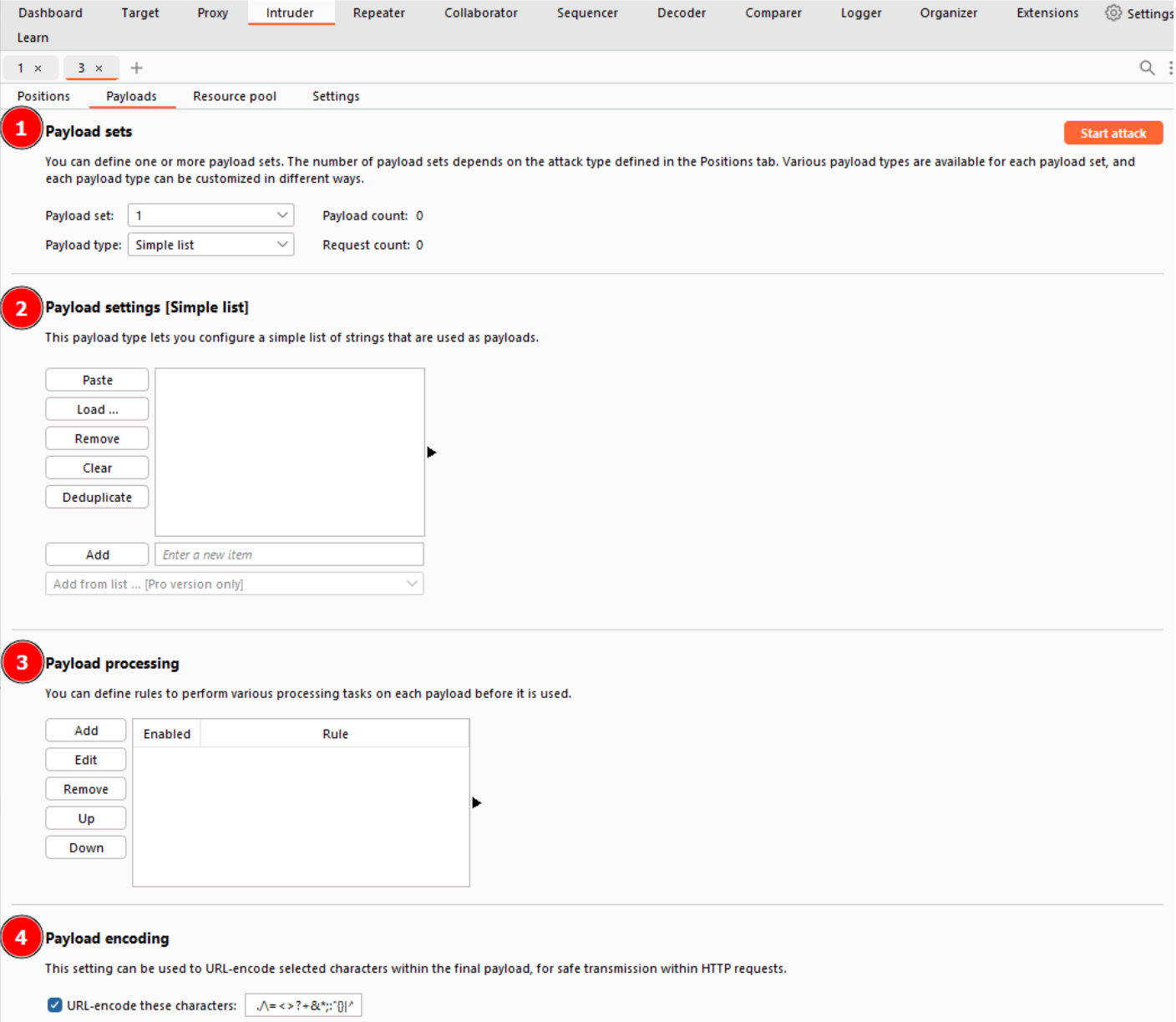Expand the Payload set dropdown
This screenshot has width=1176, height=1022.
[210, 215]
